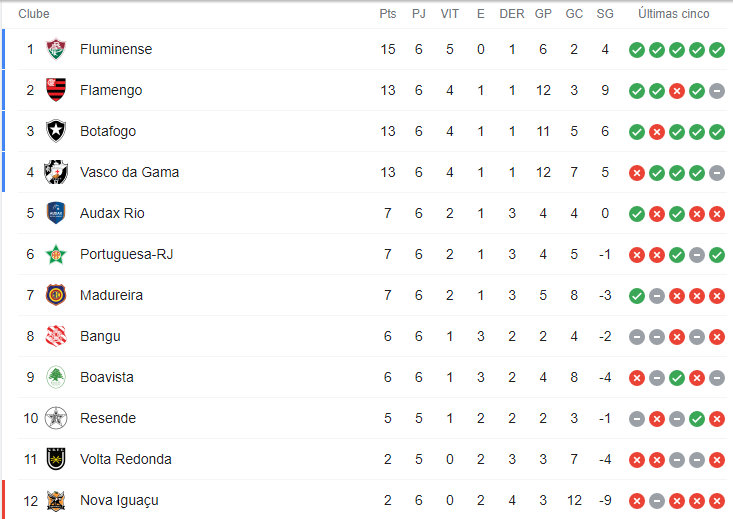This screenshot has width=733, height=519.
Task: Click Vasco da Gama's gray draw icon
Action: pos(717,173)
